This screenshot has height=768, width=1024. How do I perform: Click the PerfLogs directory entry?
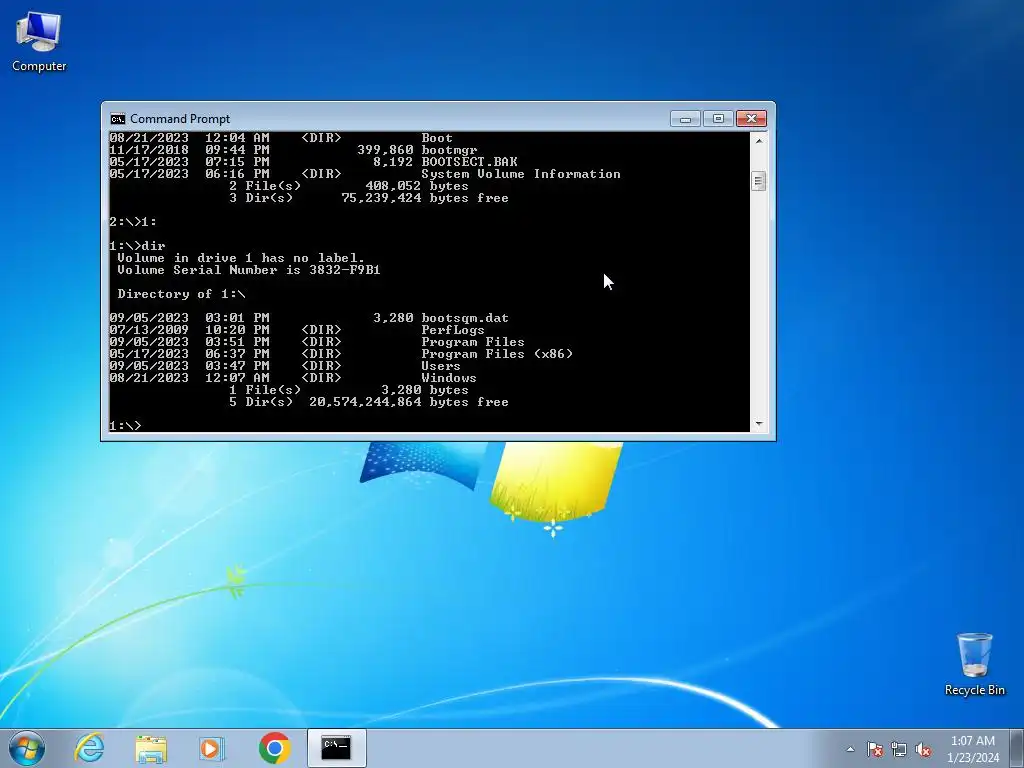[x=453, y=330]
